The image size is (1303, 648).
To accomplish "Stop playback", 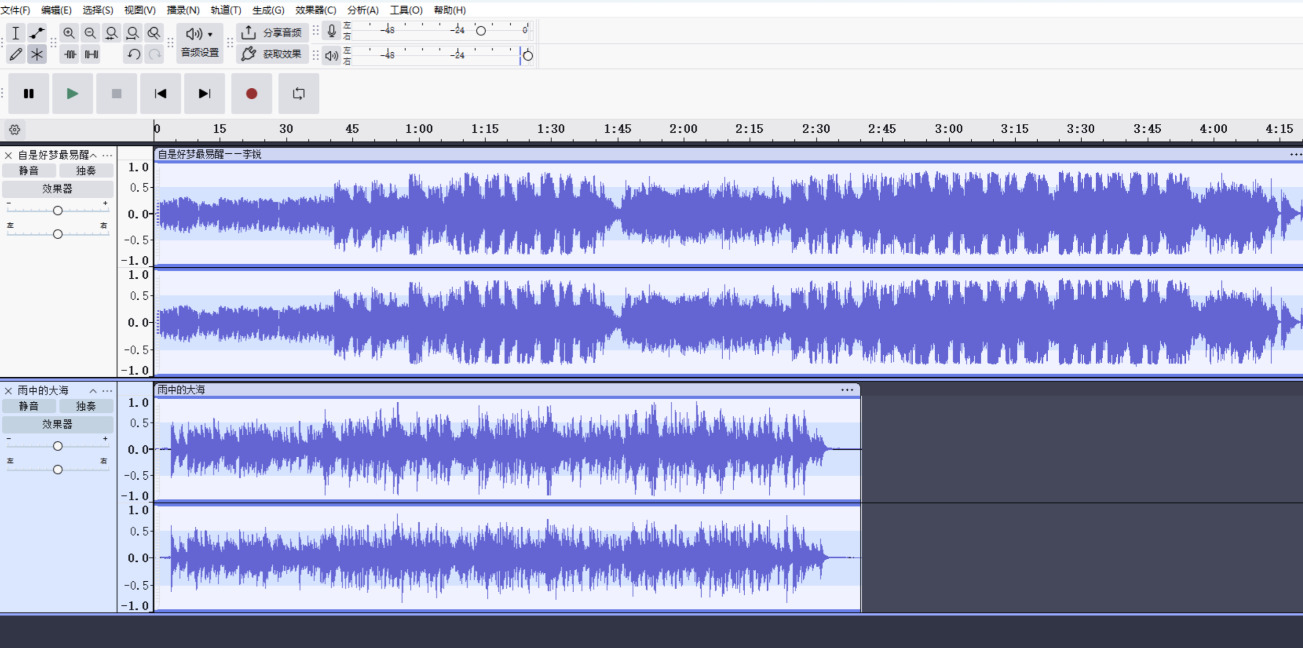I will [x=116, y=94].
